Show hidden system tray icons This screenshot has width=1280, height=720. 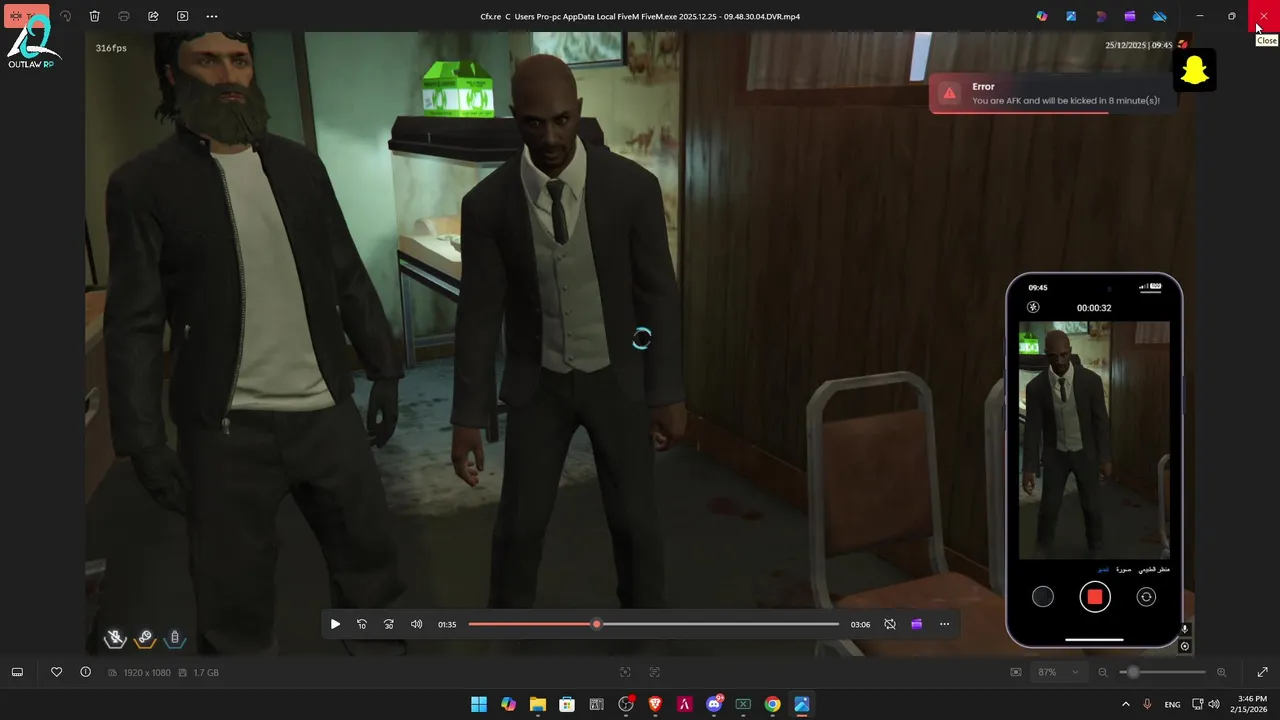(1126, 704)
